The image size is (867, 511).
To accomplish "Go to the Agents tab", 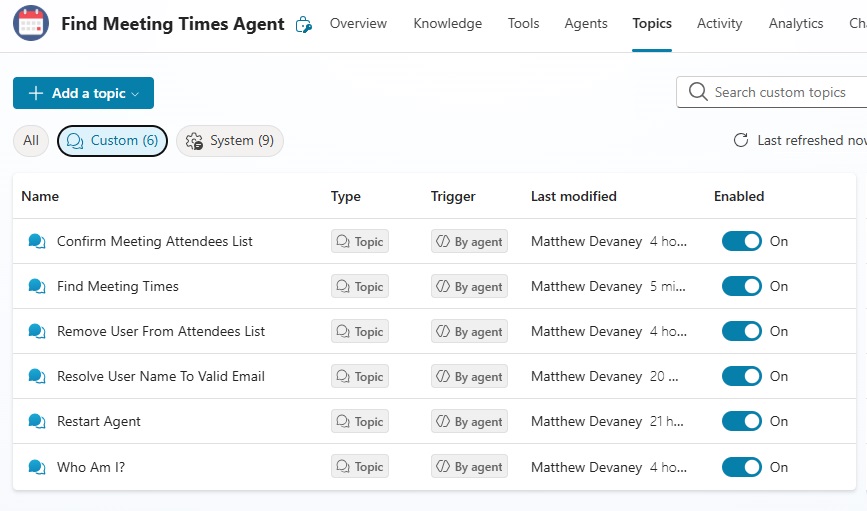I will coord(586,24).
